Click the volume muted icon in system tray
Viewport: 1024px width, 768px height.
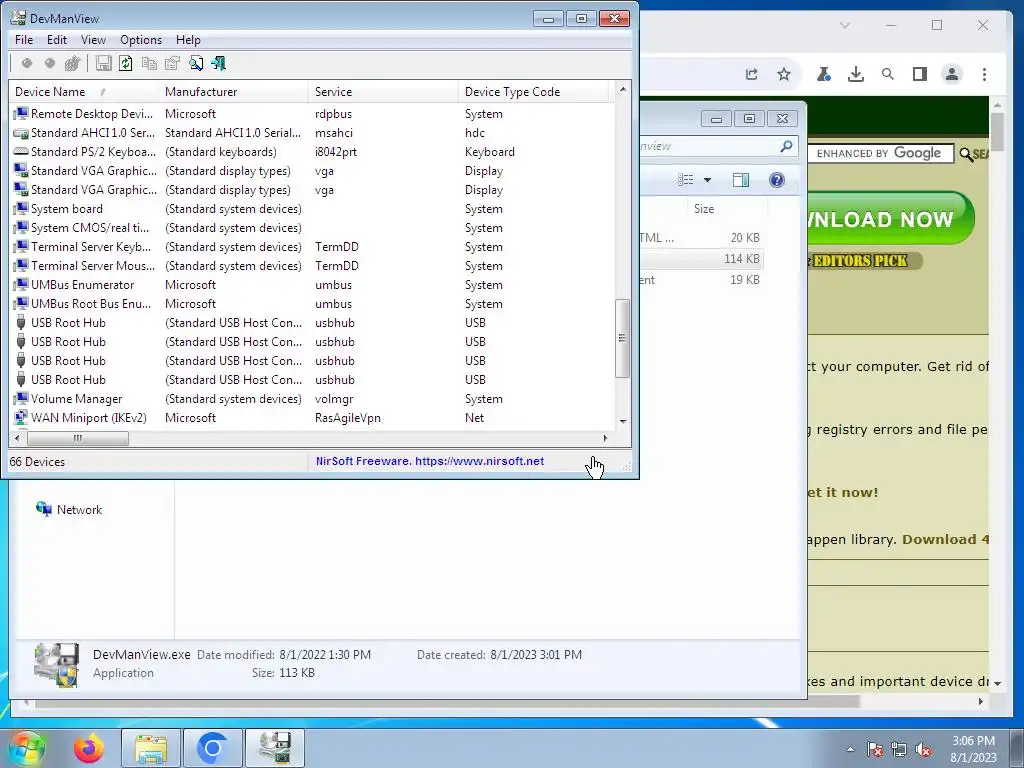click(924, 750)
